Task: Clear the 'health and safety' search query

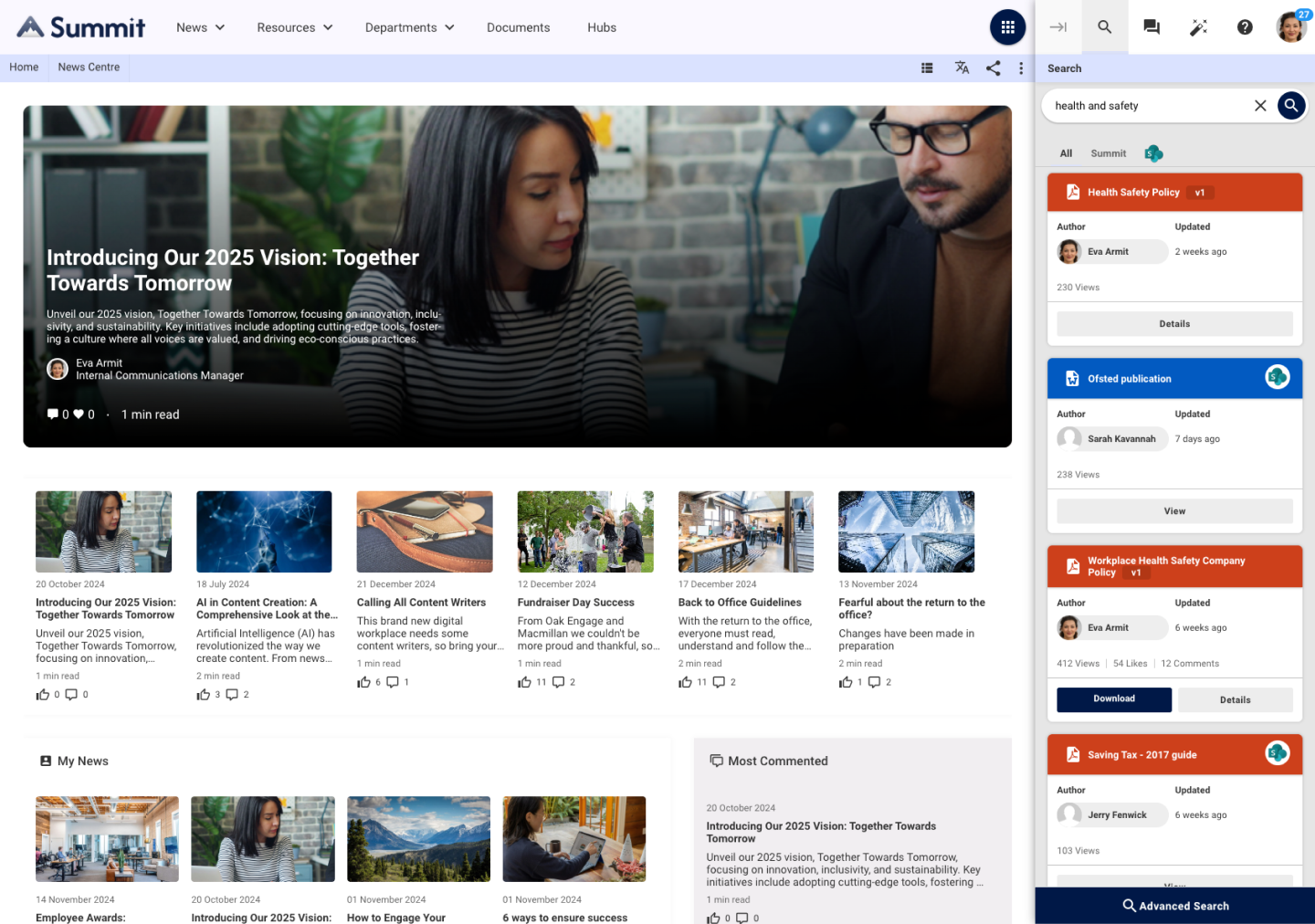Action: click(1260, 105)
